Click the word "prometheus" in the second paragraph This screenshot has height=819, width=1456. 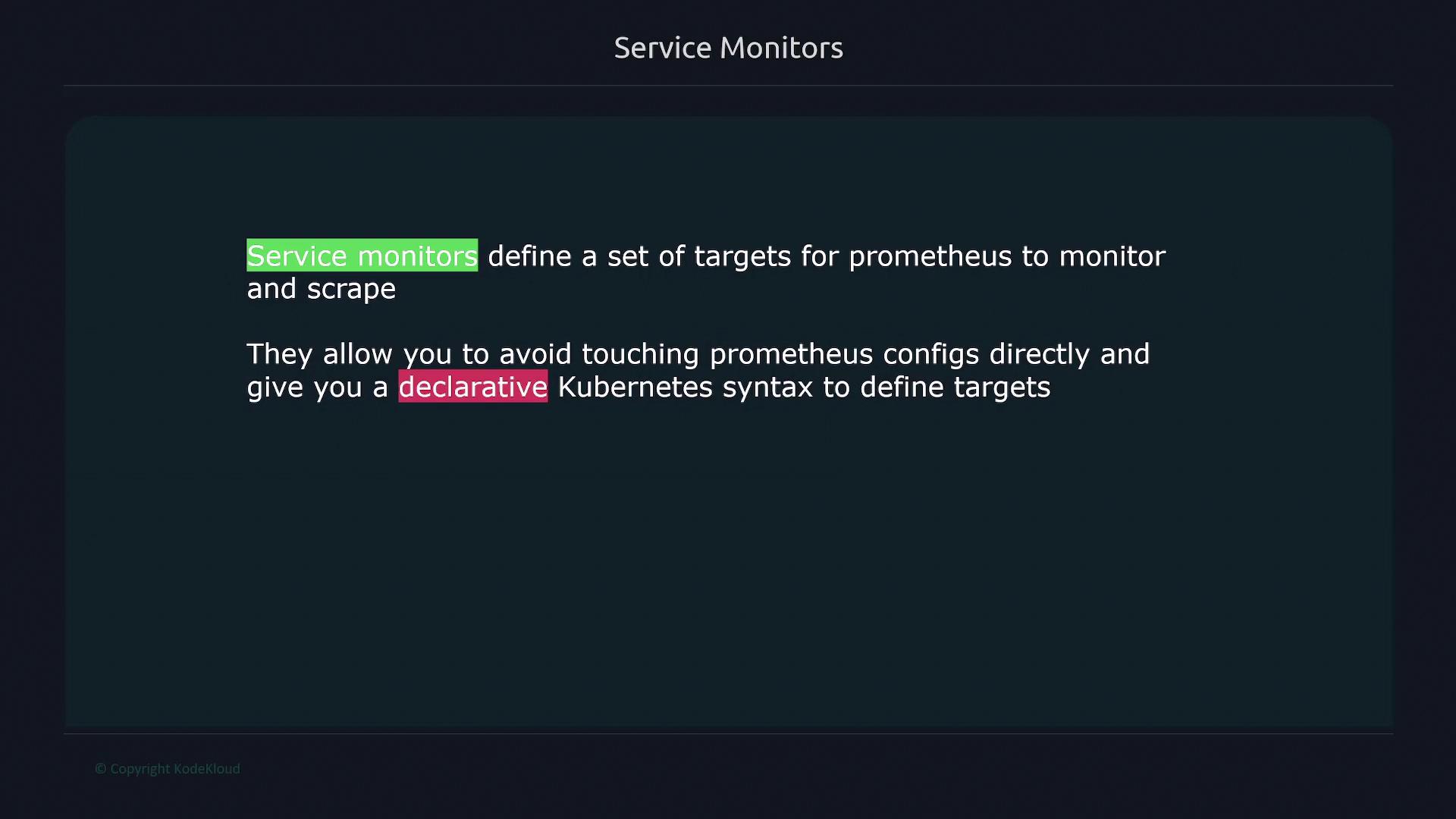791,354
